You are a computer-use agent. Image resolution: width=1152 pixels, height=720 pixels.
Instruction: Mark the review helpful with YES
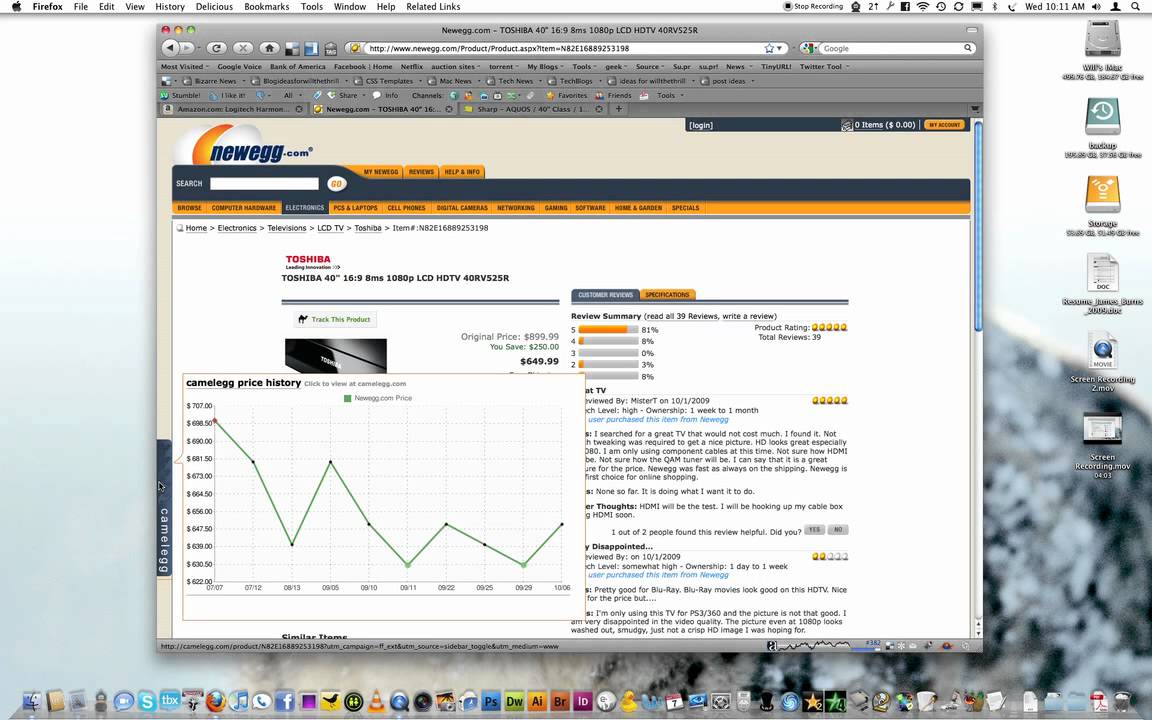pyautogui.click(x=814, y=530)
